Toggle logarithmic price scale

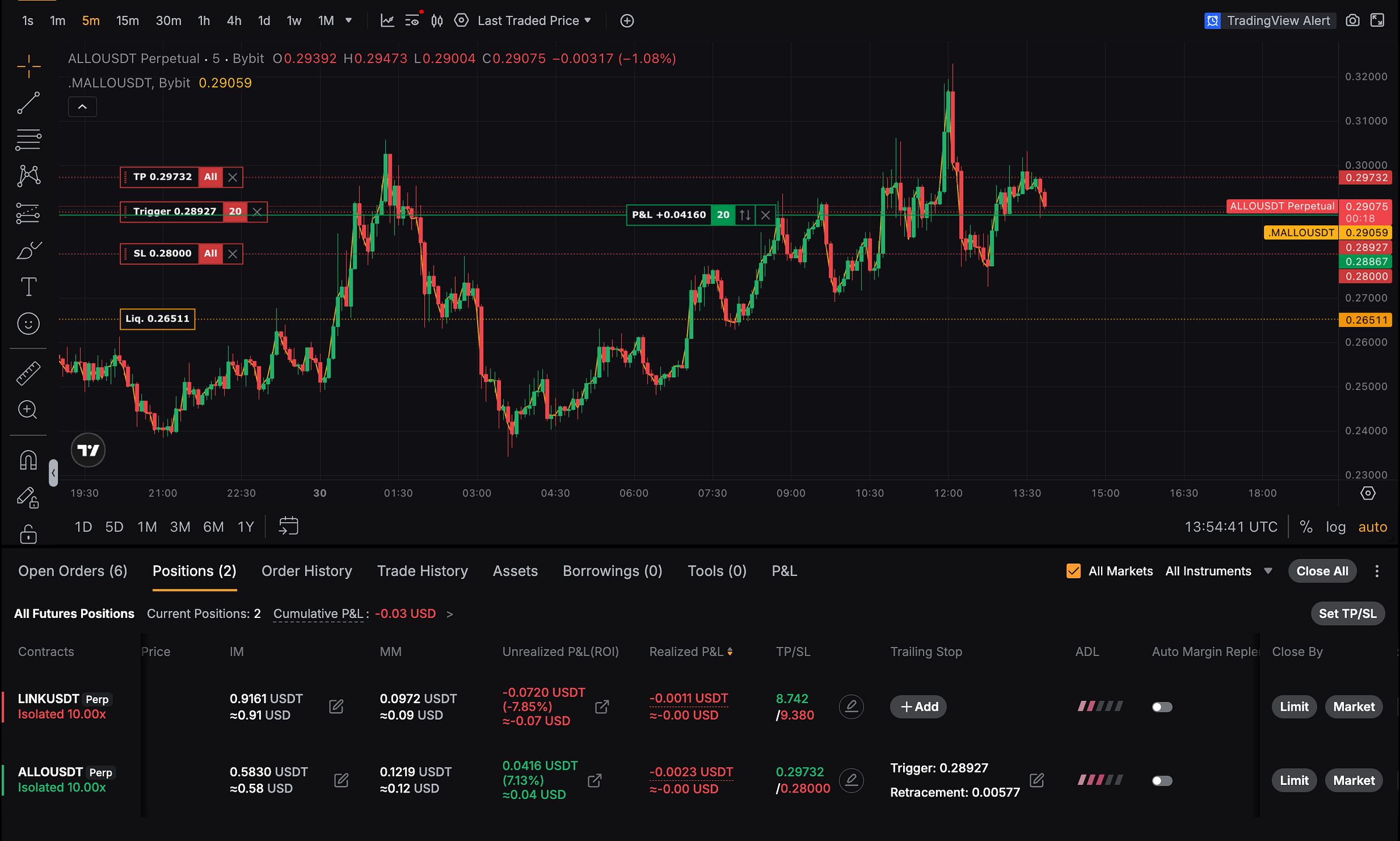point(1336,527)
